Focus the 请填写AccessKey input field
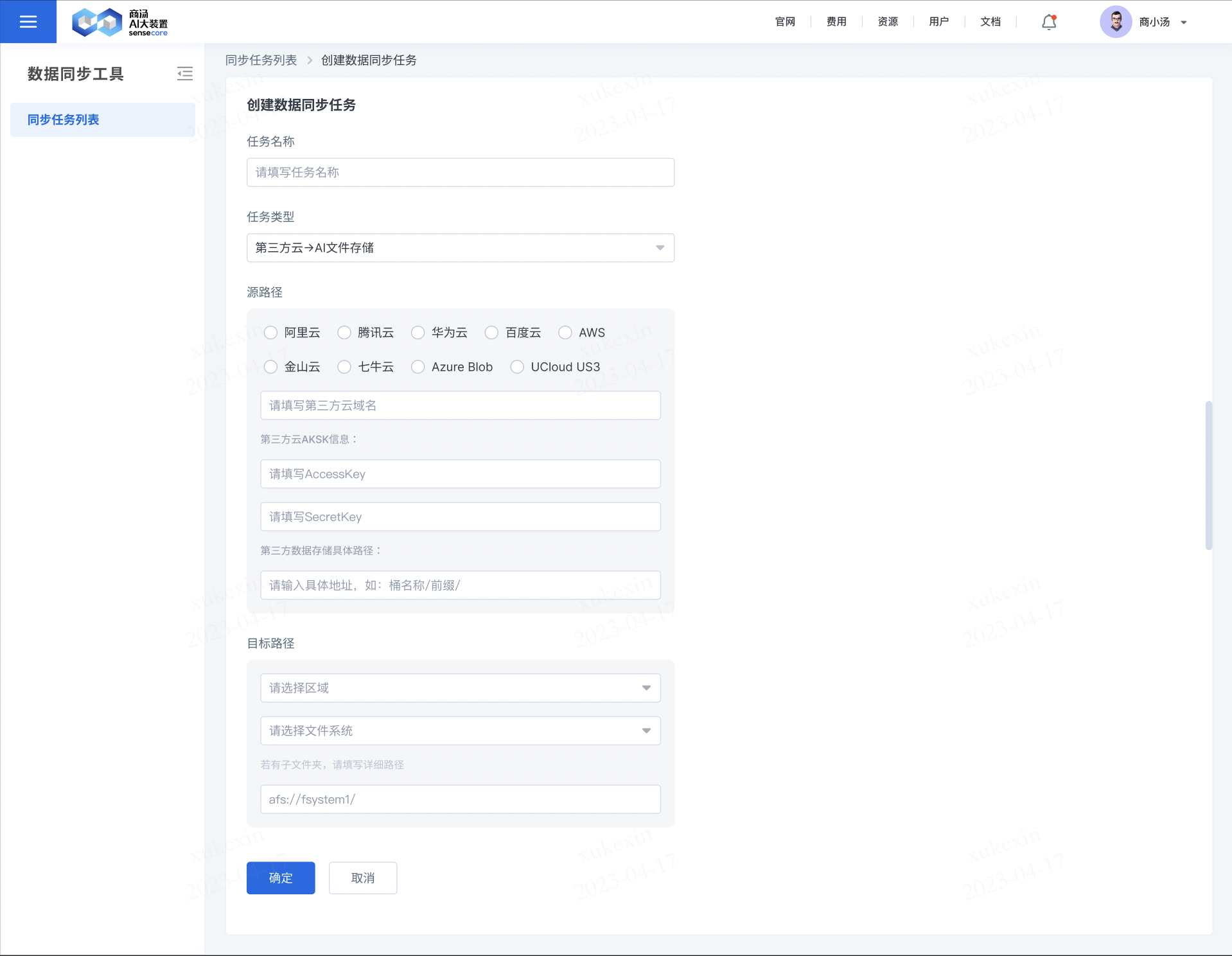The image size is (1232, 956). (x=460, y=474)
